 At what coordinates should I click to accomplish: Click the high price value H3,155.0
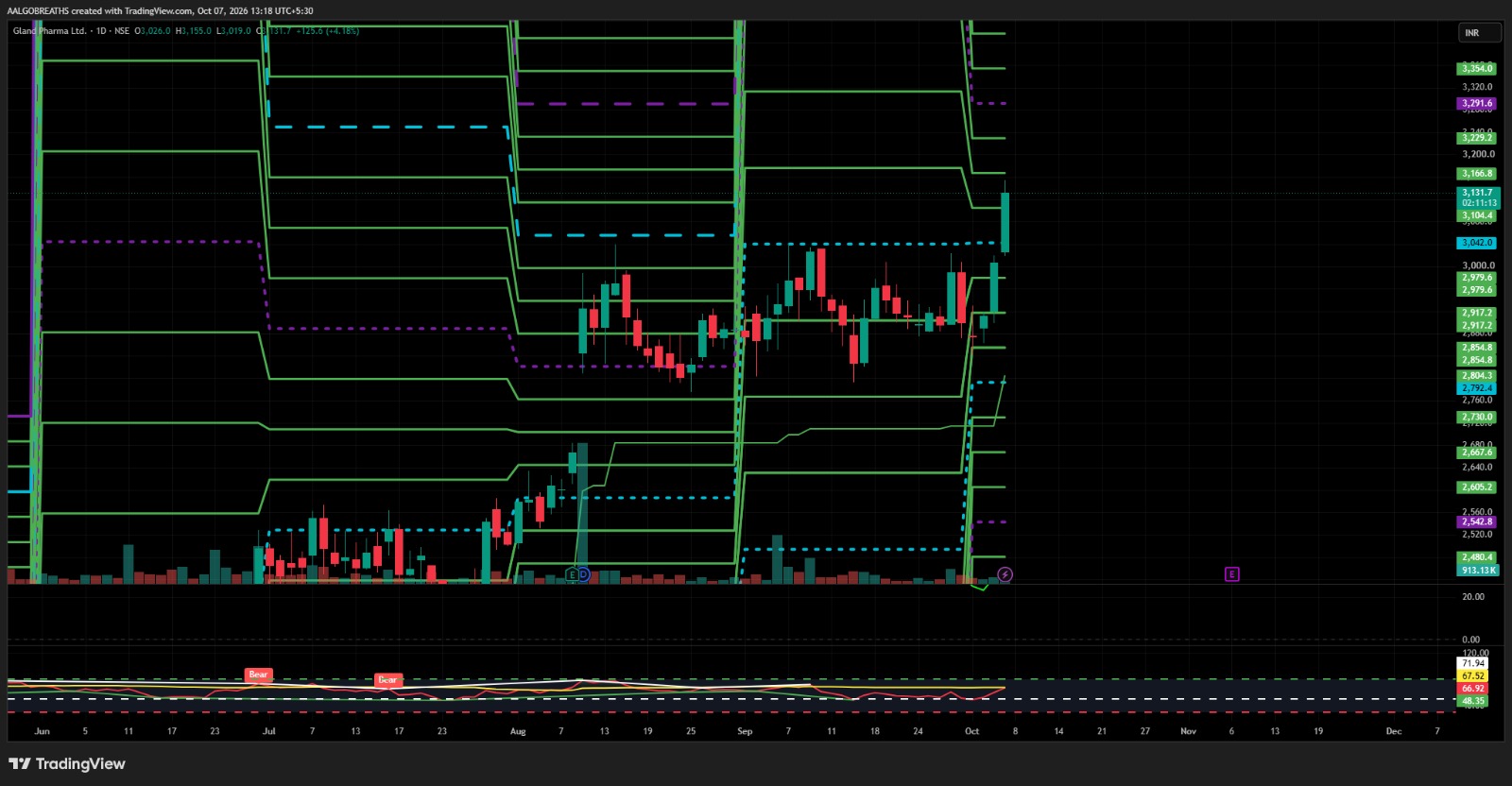pyautogui.click(x=194, y=31)
